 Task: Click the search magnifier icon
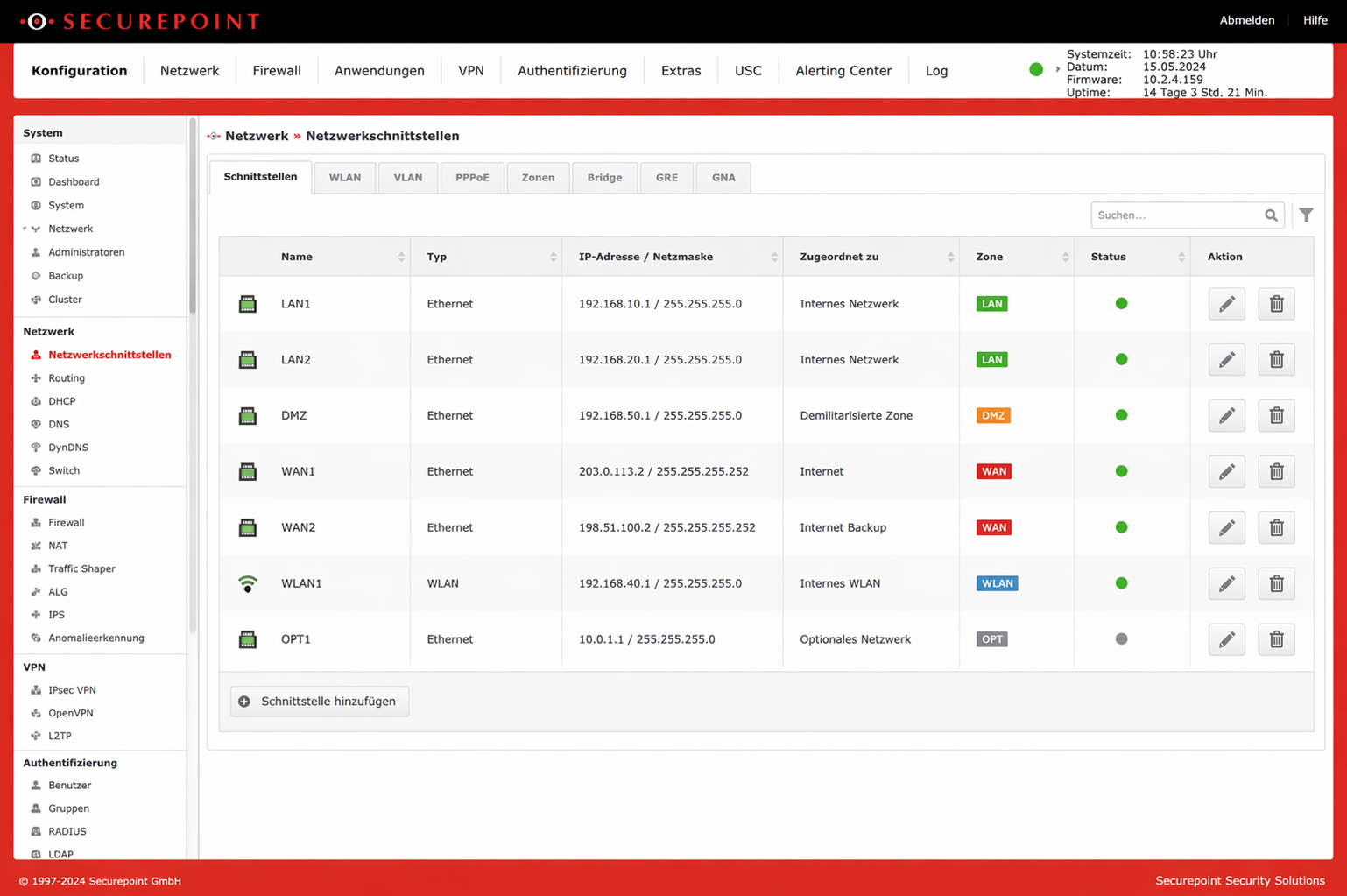click(x=1271, y=215)
